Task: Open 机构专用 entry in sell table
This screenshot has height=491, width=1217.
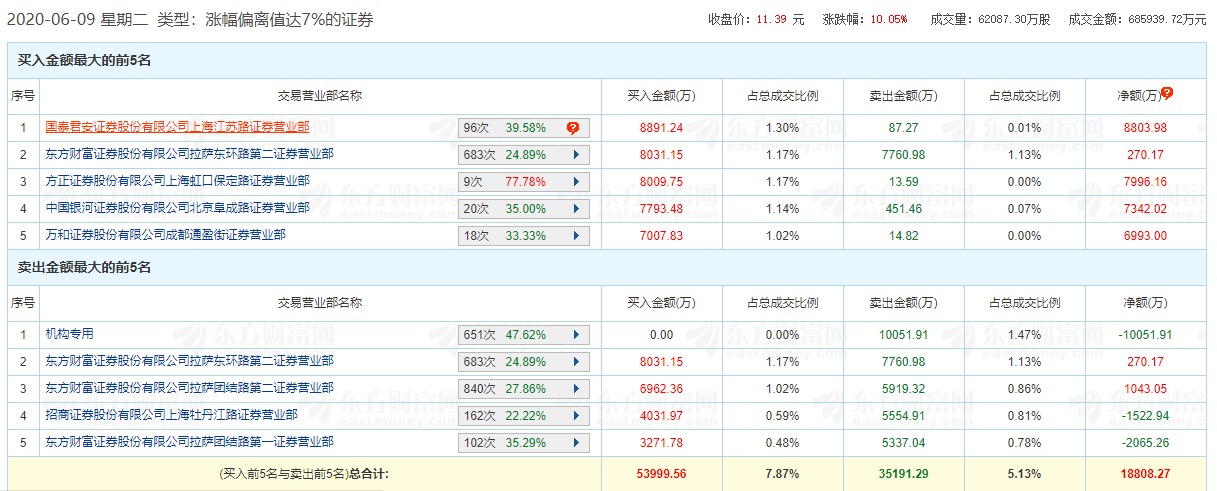Action: pyautogui.click(x=69, y=334)
